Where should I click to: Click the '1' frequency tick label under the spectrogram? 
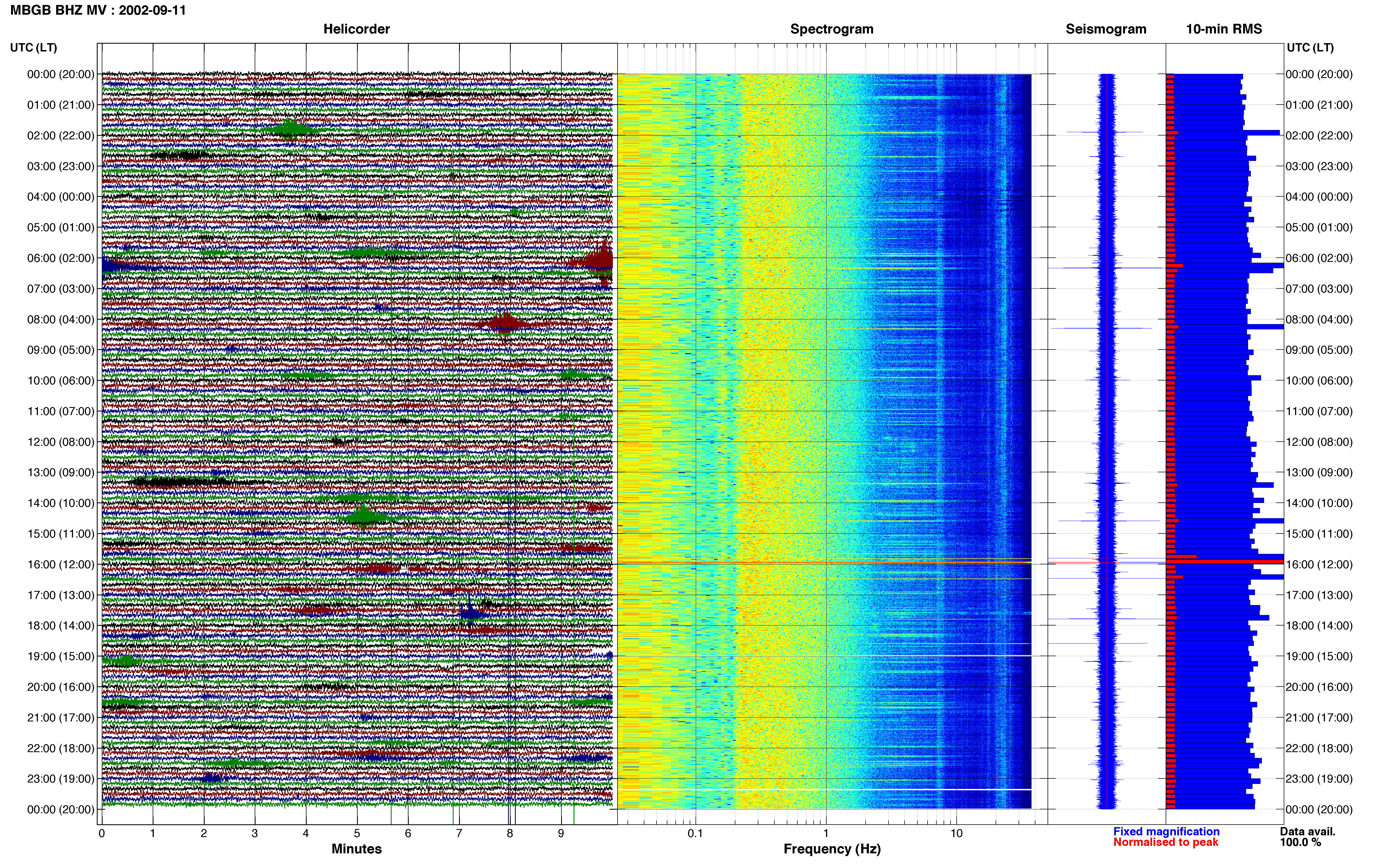point(826,833)
